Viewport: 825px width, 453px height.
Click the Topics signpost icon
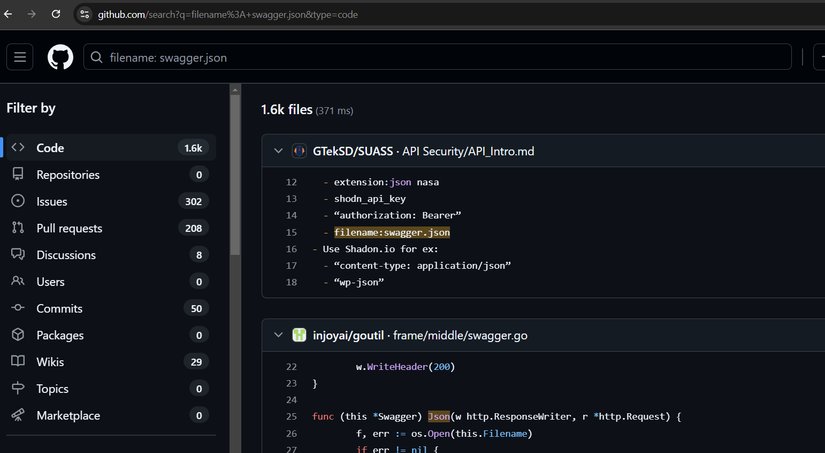(x=18, y=388)
